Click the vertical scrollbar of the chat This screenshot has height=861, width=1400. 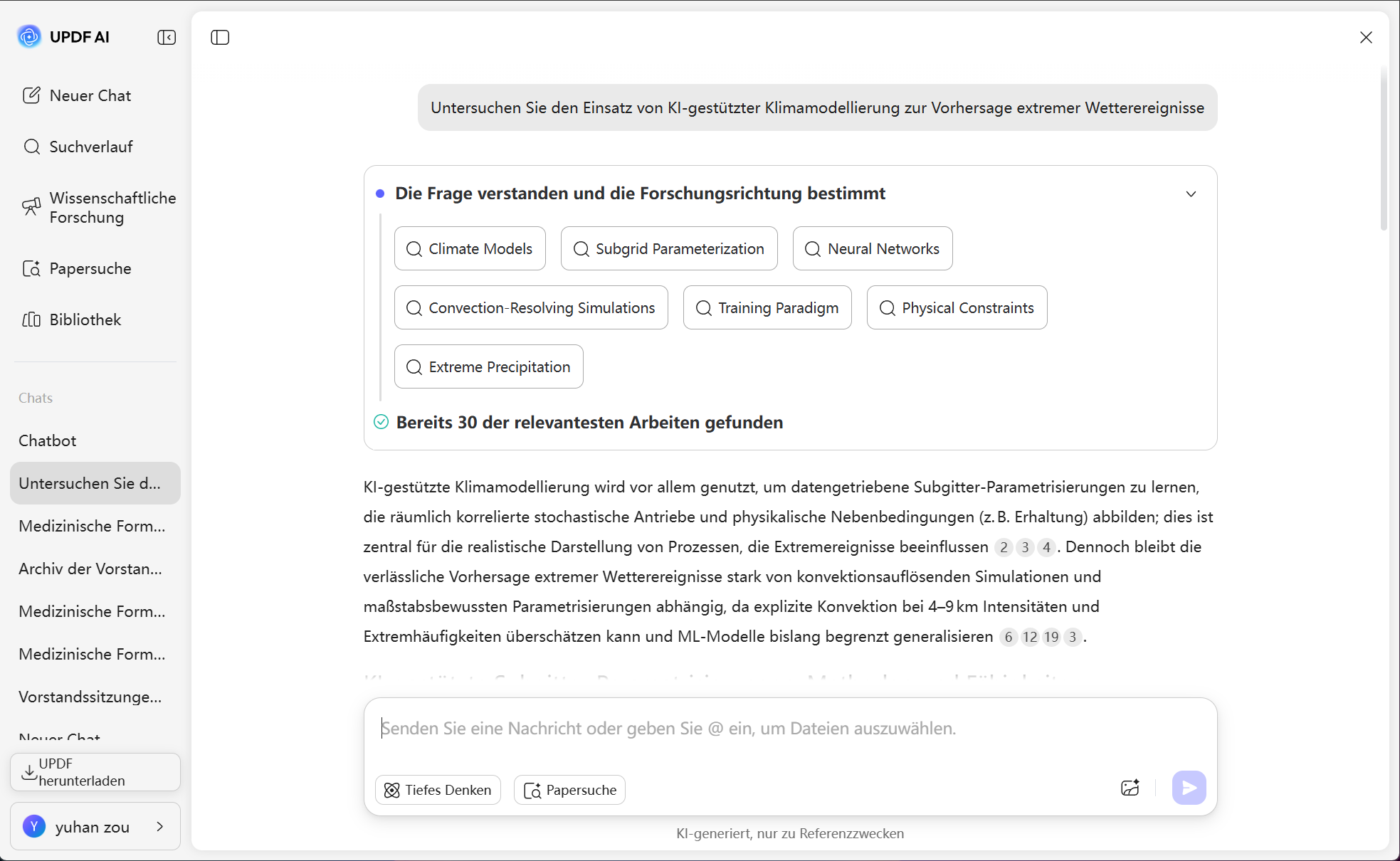(x=1384, y=149)
